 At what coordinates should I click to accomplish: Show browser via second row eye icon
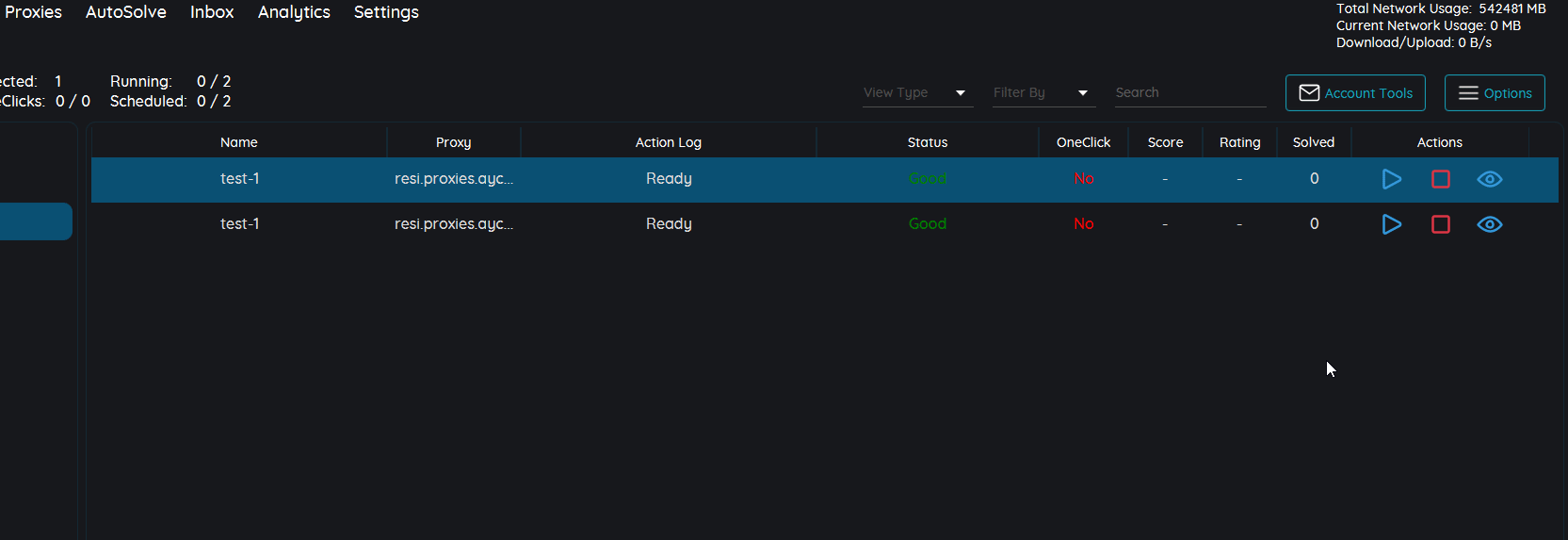1489,224
